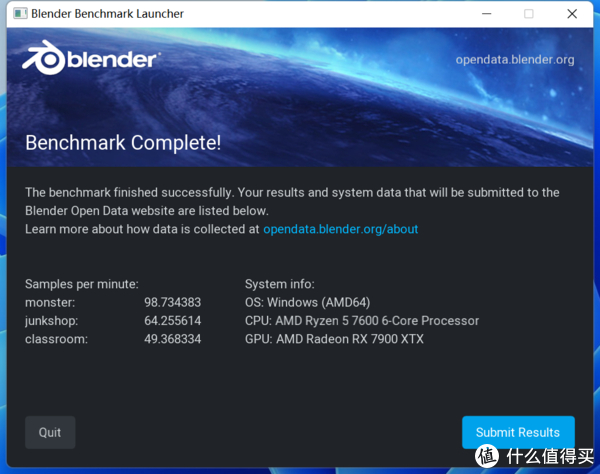Click the Quit button
The image size is (600, 474).
click(50, 432)
